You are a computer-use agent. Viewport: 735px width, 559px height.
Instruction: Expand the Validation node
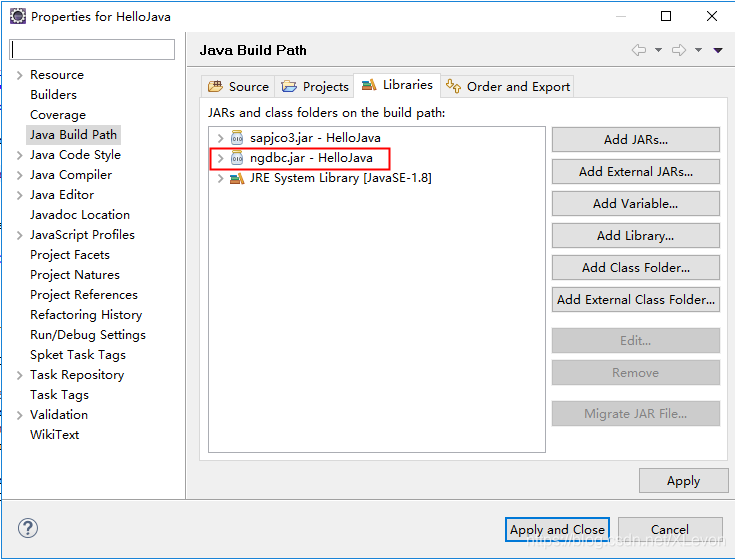[x=19, y=415]
